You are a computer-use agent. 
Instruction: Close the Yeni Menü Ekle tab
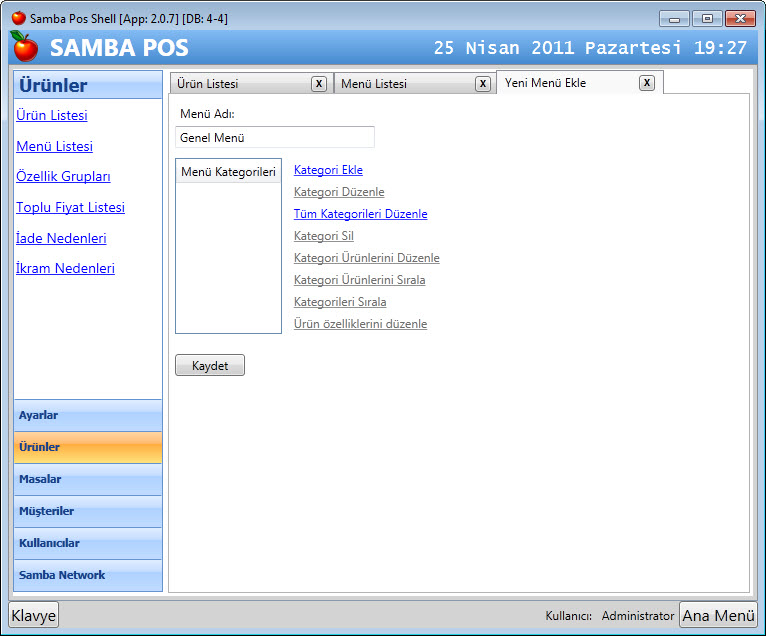click(647, 83)
